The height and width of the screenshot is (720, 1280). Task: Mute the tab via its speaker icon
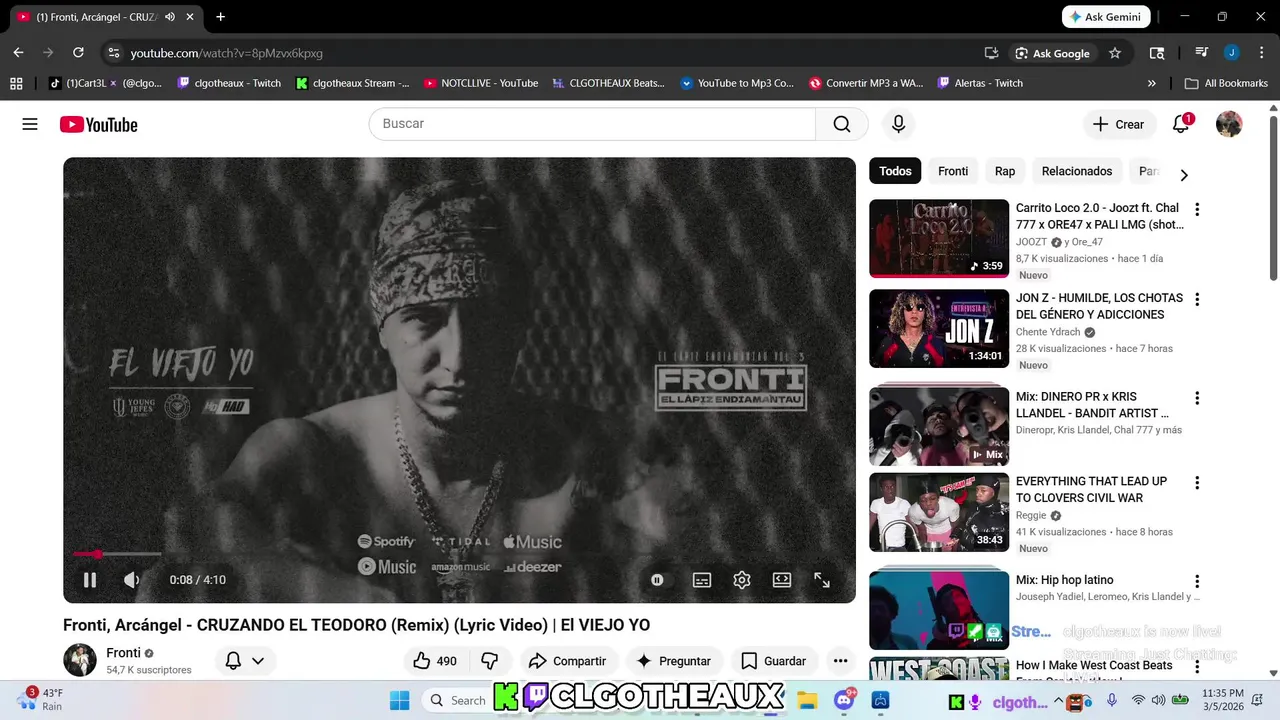click(169, 17)
